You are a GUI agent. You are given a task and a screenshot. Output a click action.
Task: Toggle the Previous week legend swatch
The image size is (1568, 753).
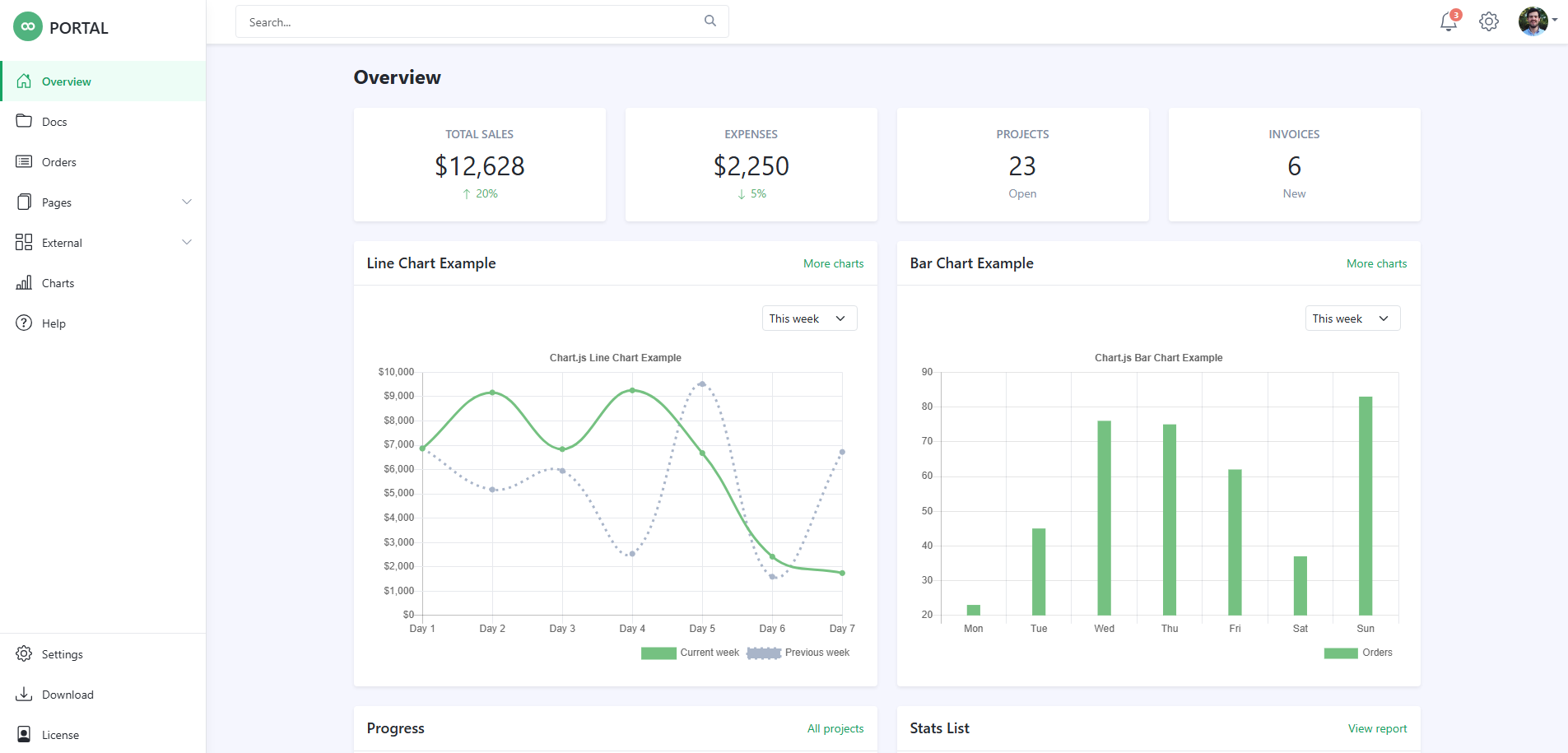pyautogui.click(x=764, y=653)
